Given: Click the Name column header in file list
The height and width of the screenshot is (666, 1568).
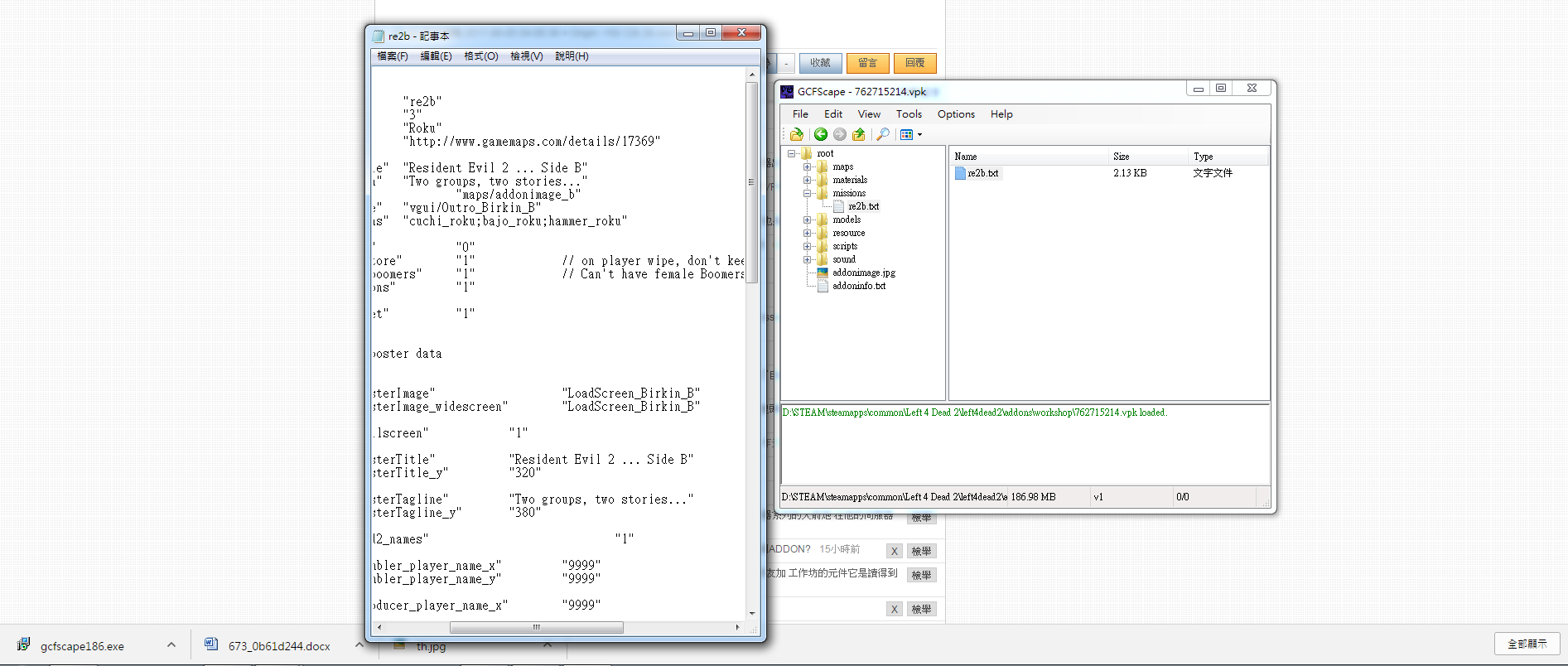Looking at the screenshot, I should [x=1029, y=157].
